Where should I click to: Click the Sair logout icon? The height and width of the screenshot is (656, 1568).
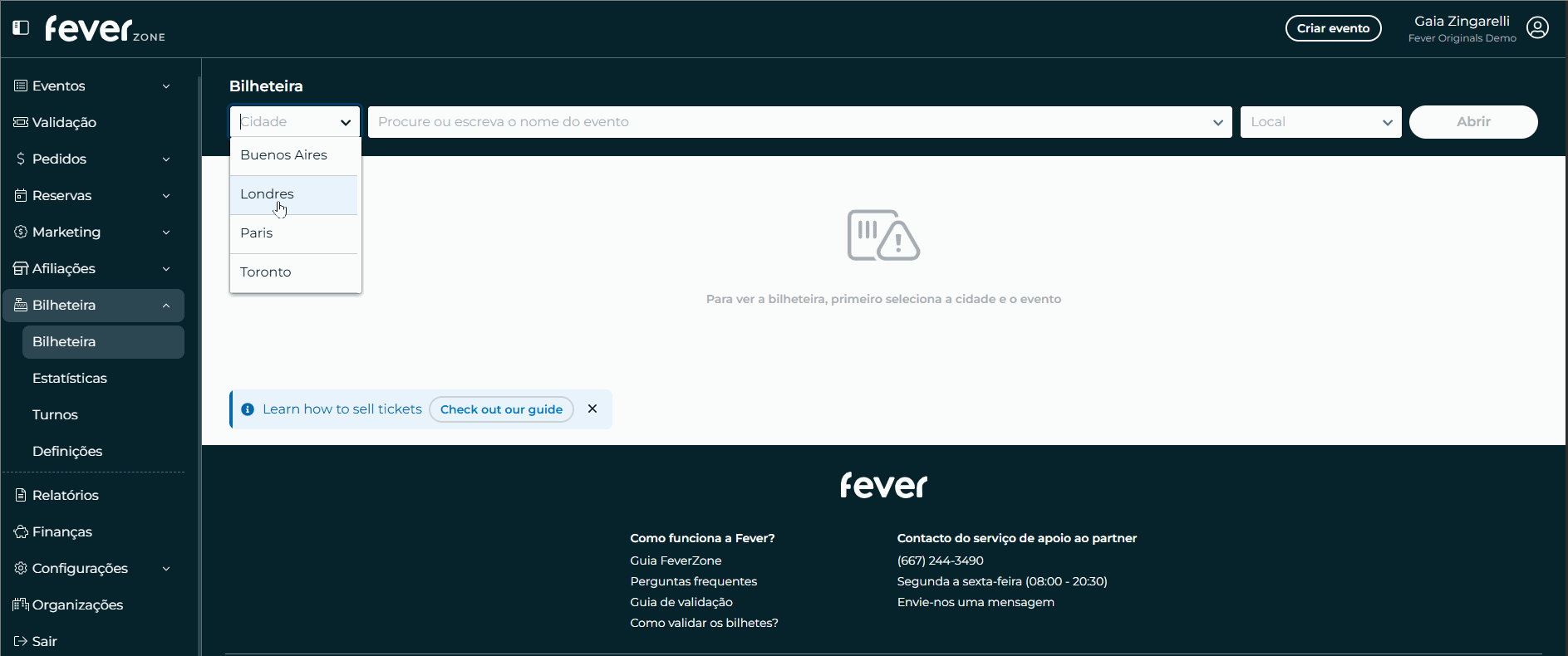[x=21, y=641]
